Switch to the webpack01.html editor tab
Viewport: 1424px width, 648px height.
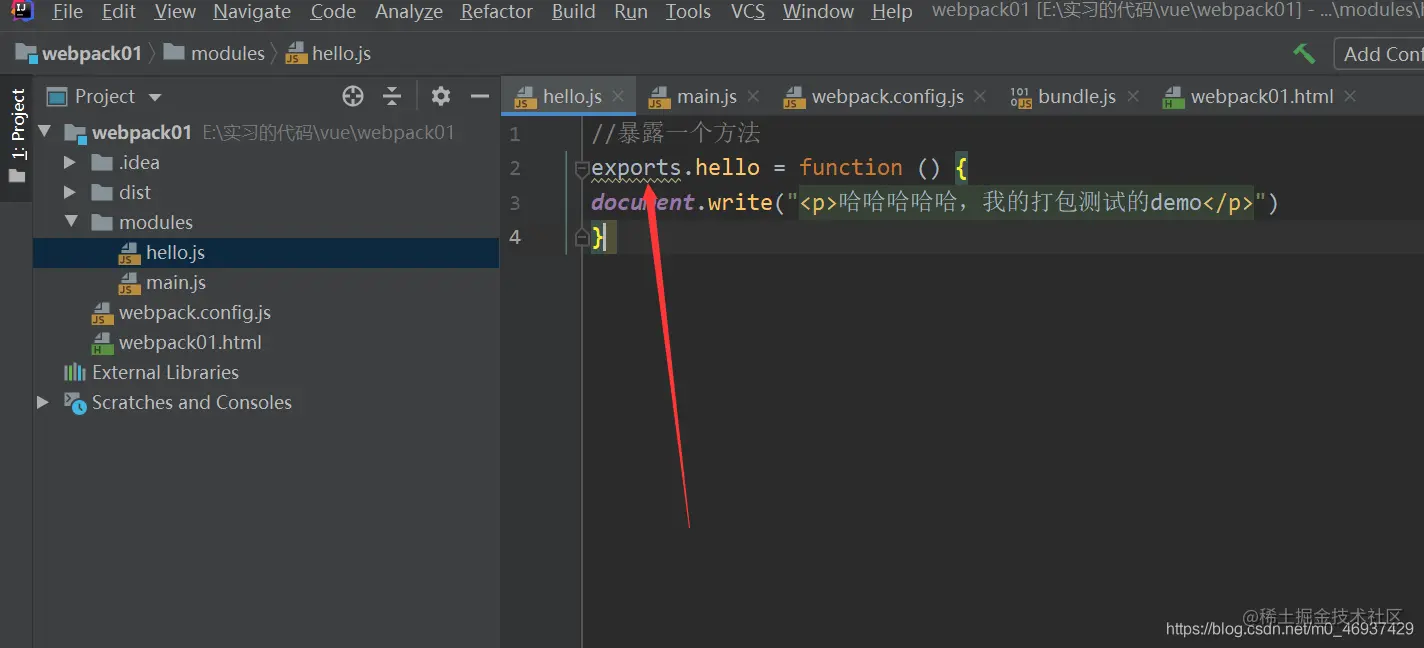click(x=1262, y=96)
